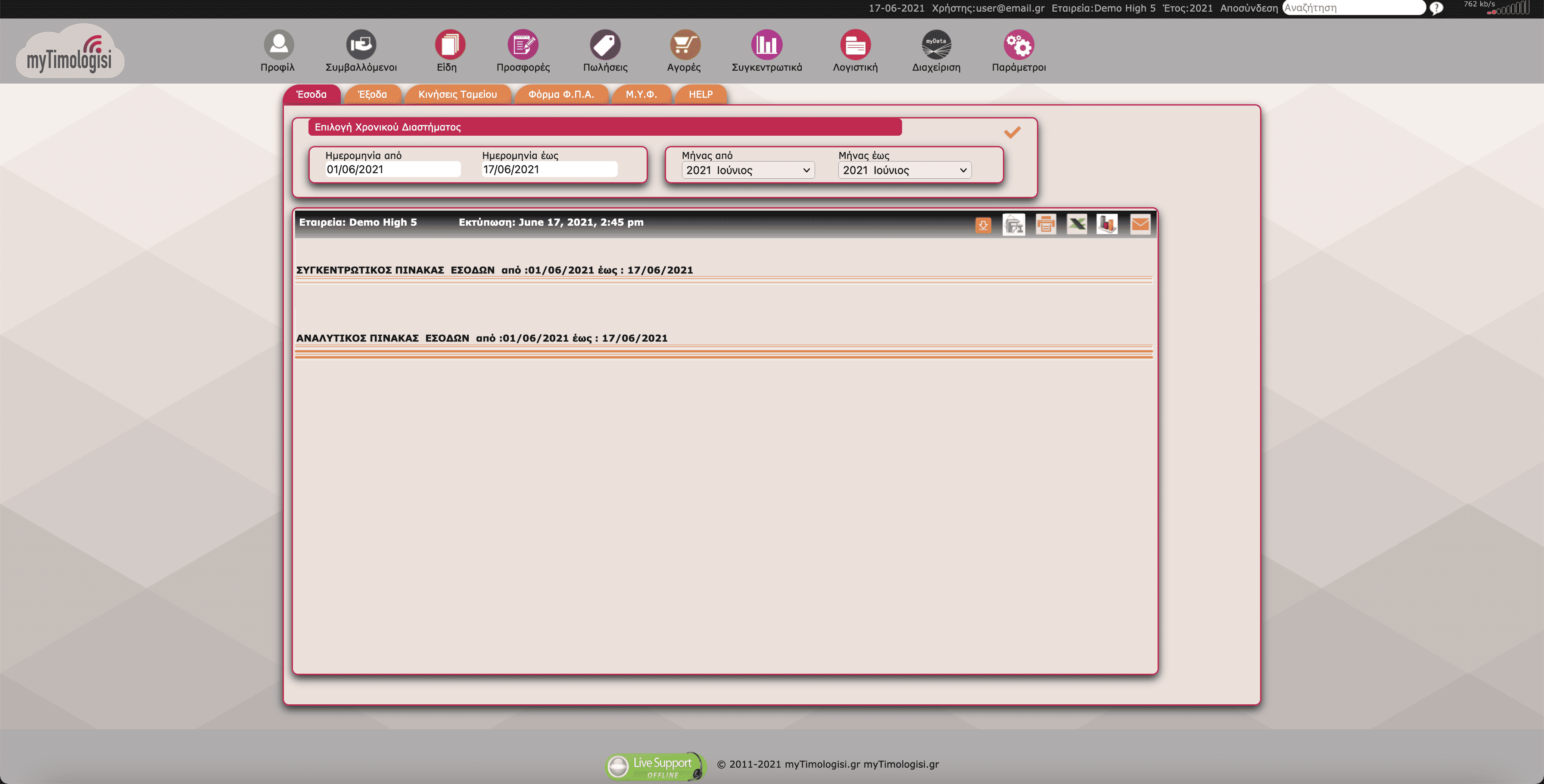Click inside the Αναζήτηση search field

click(x=1354, y=8)
